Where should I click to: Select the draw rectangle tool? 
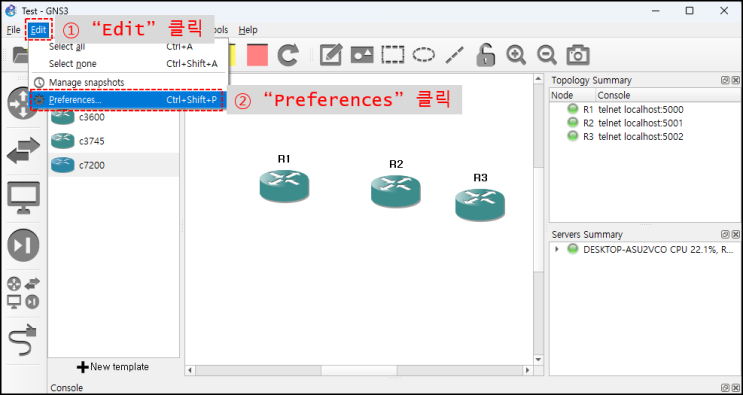pos(393,55)
